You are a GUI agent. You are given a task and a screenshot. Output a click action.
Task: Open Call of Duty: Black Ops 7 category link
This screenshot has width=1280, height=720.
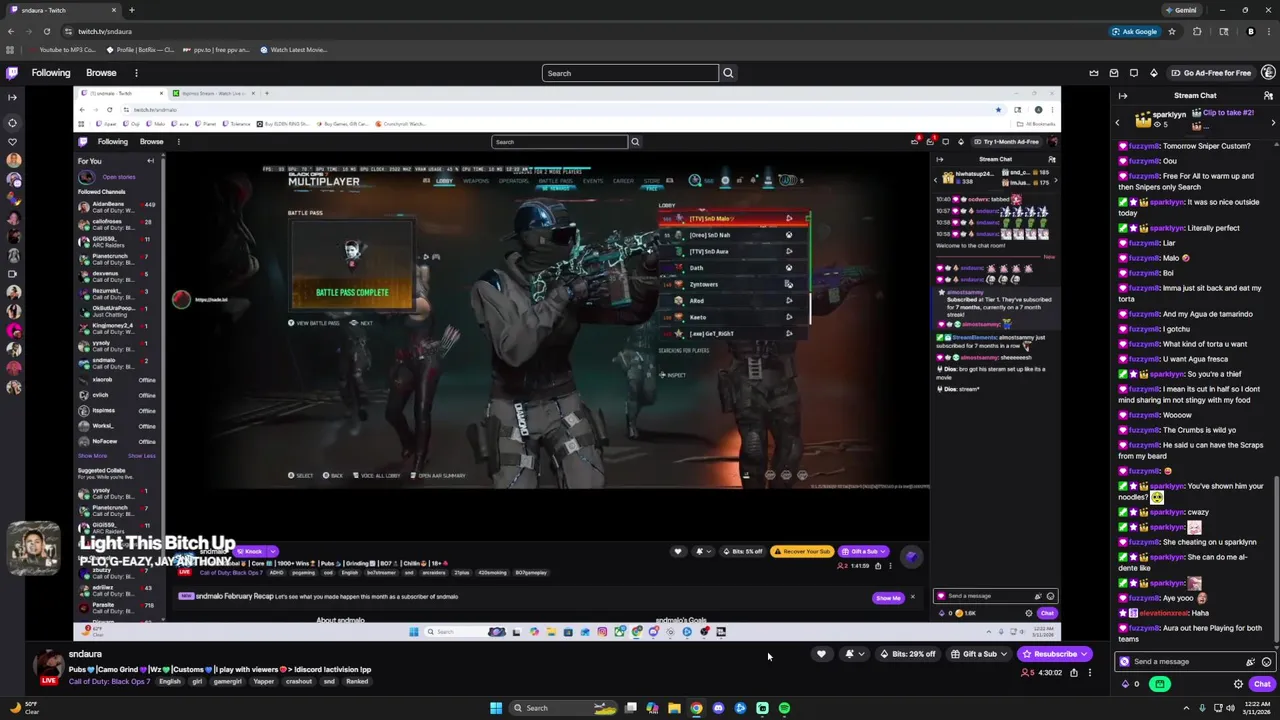click(109, 682)
